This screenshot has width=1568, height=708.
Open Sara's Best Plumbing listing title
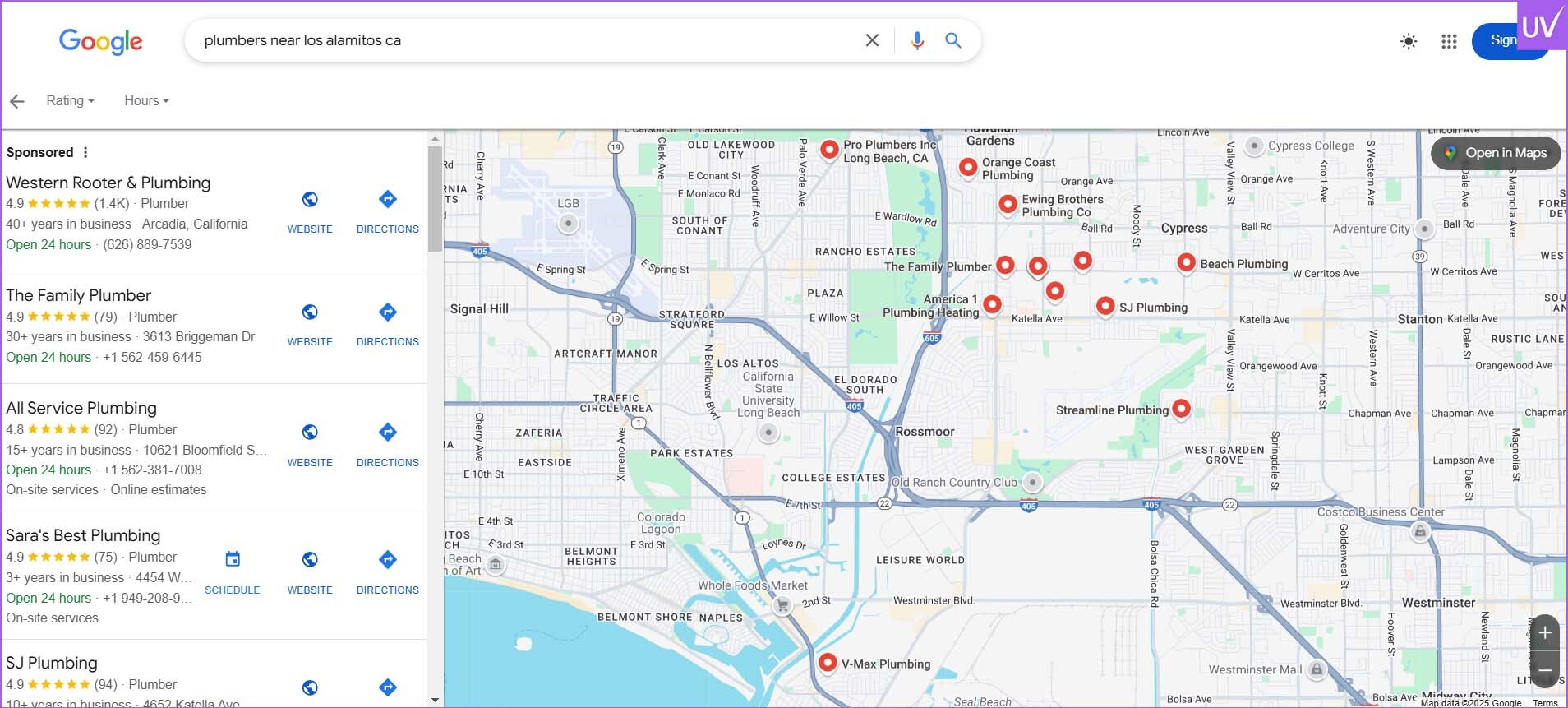[x=83, y=535]
